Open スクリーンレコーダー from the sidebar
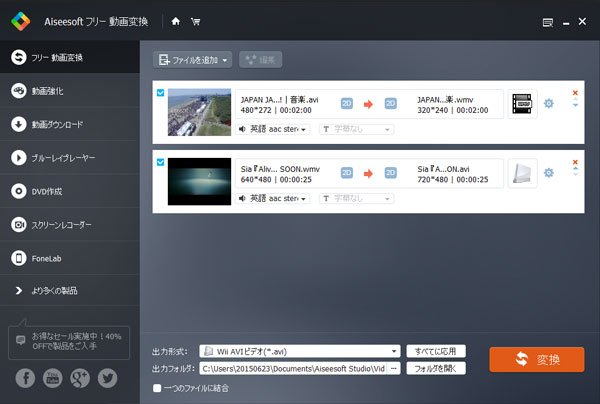600x404 pixels. (x=70, y=225)
